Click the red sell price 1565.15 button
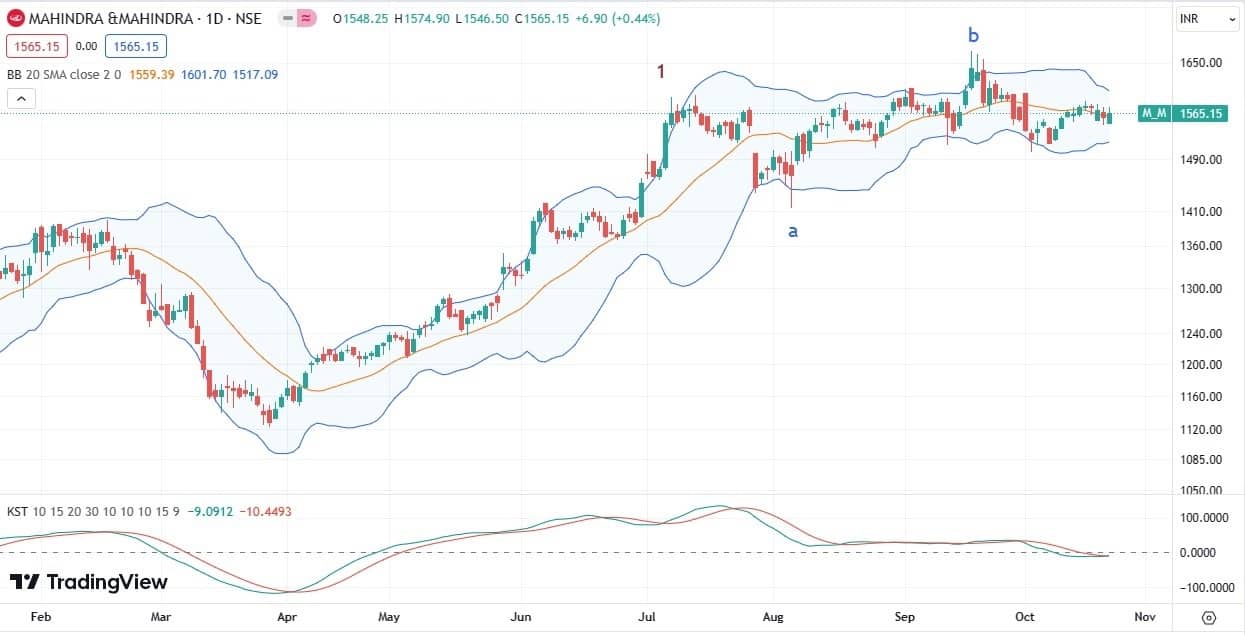 (36, 46)
